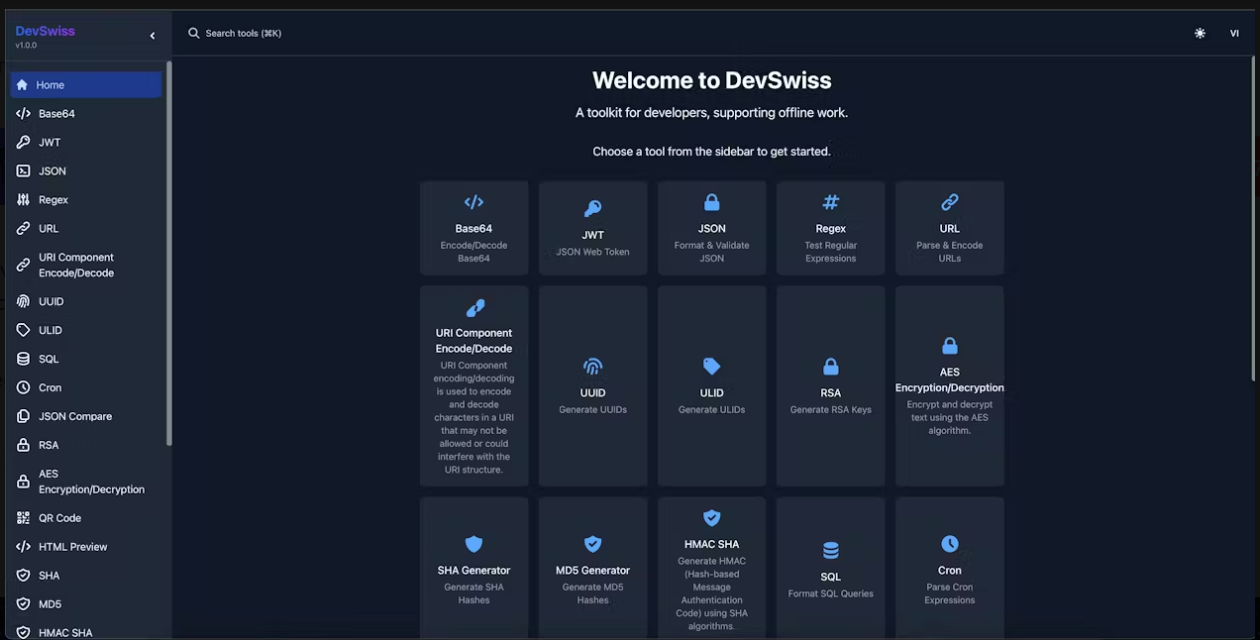Click the SQL database icon in sidebar
The image size is (1260, 640).
coord(23,359)
